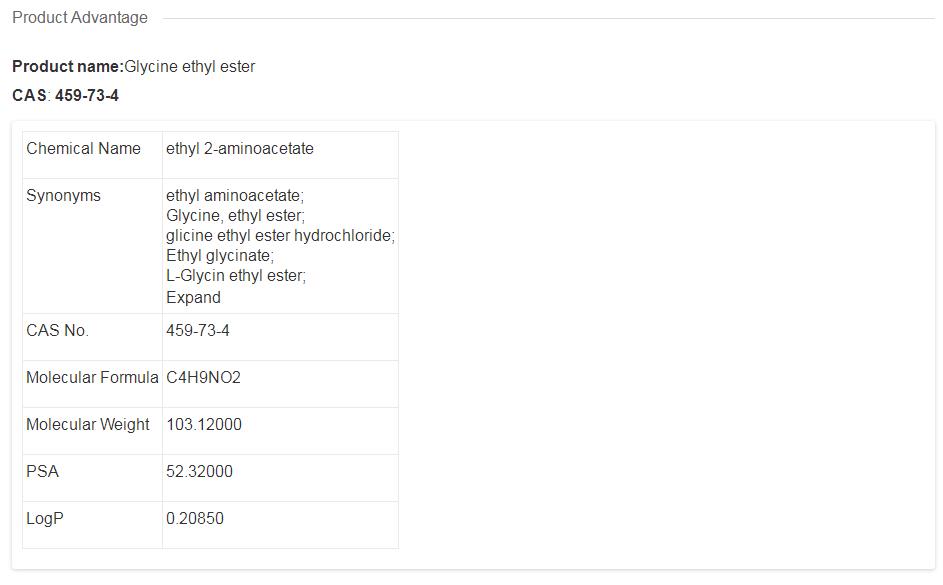This screenshot has height=585, width=943.
Task: Click the bold CAS number above the table
Action: pos(86,96)
